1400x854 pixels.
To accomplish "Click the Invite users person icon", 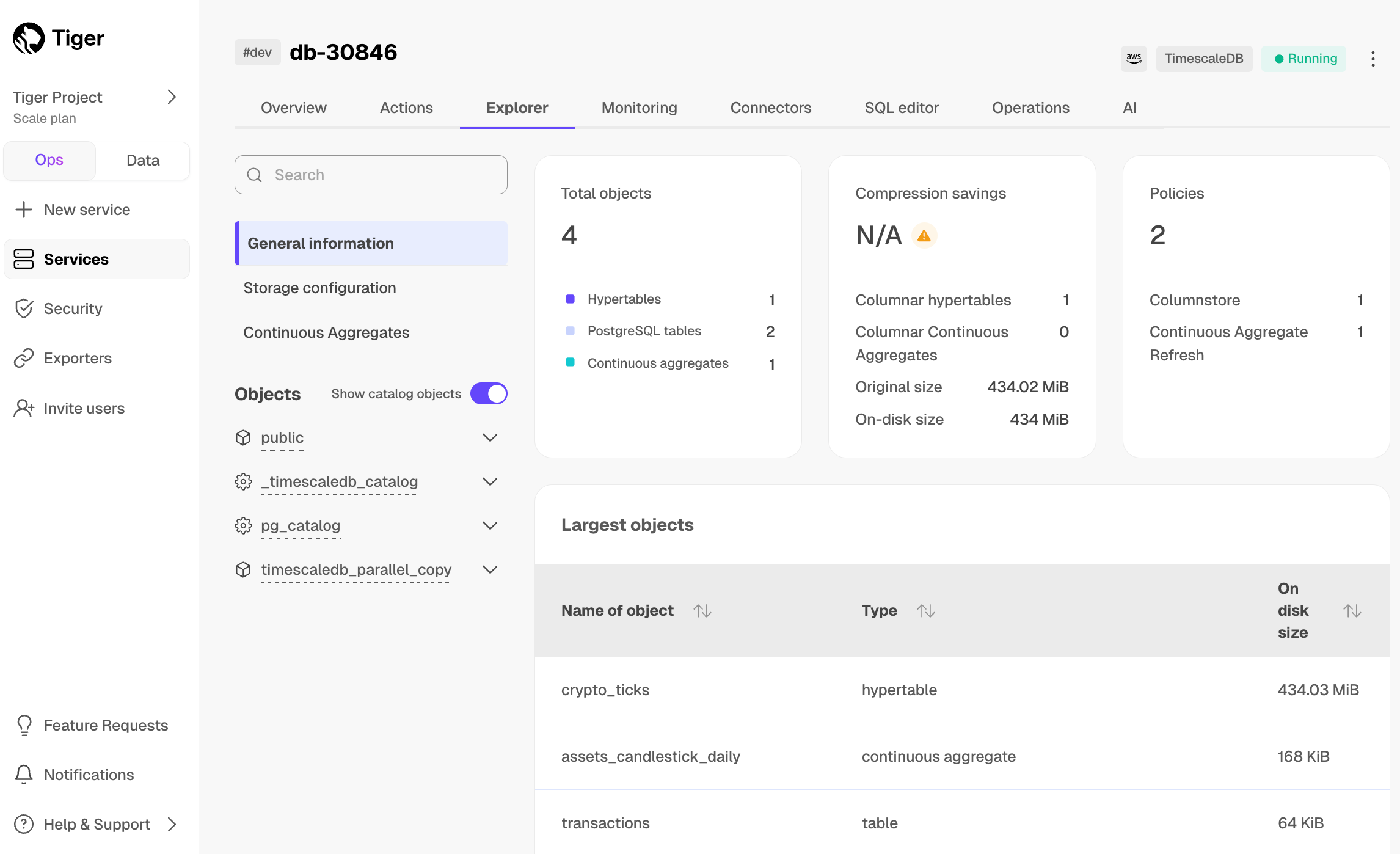I will 24,408.
